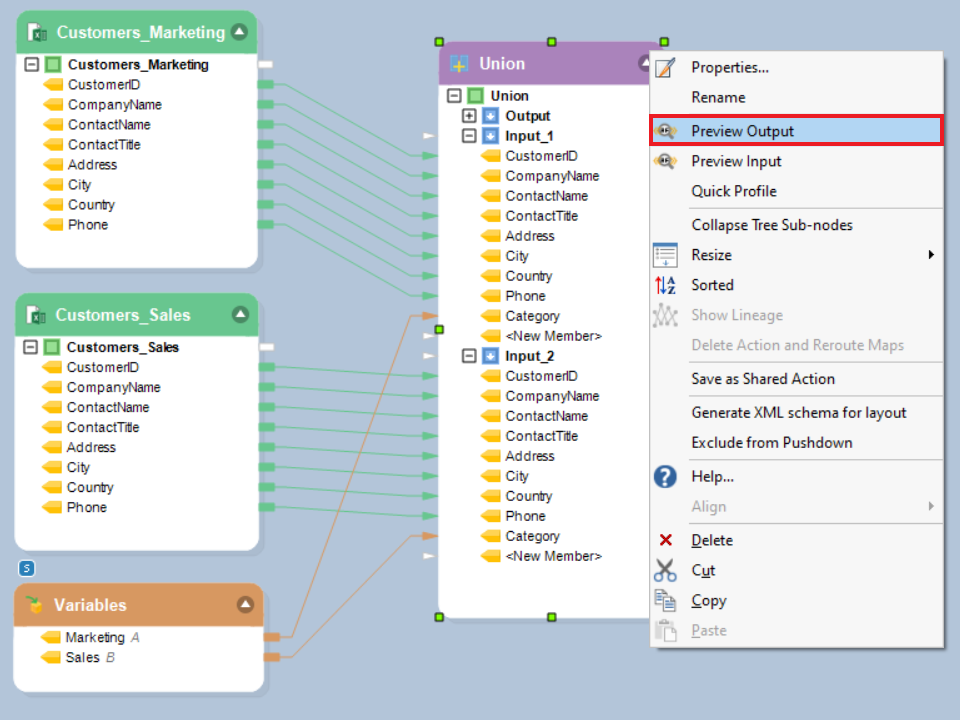Click Generate XML schema for layout
960x720 pixels.
[798, 412]
